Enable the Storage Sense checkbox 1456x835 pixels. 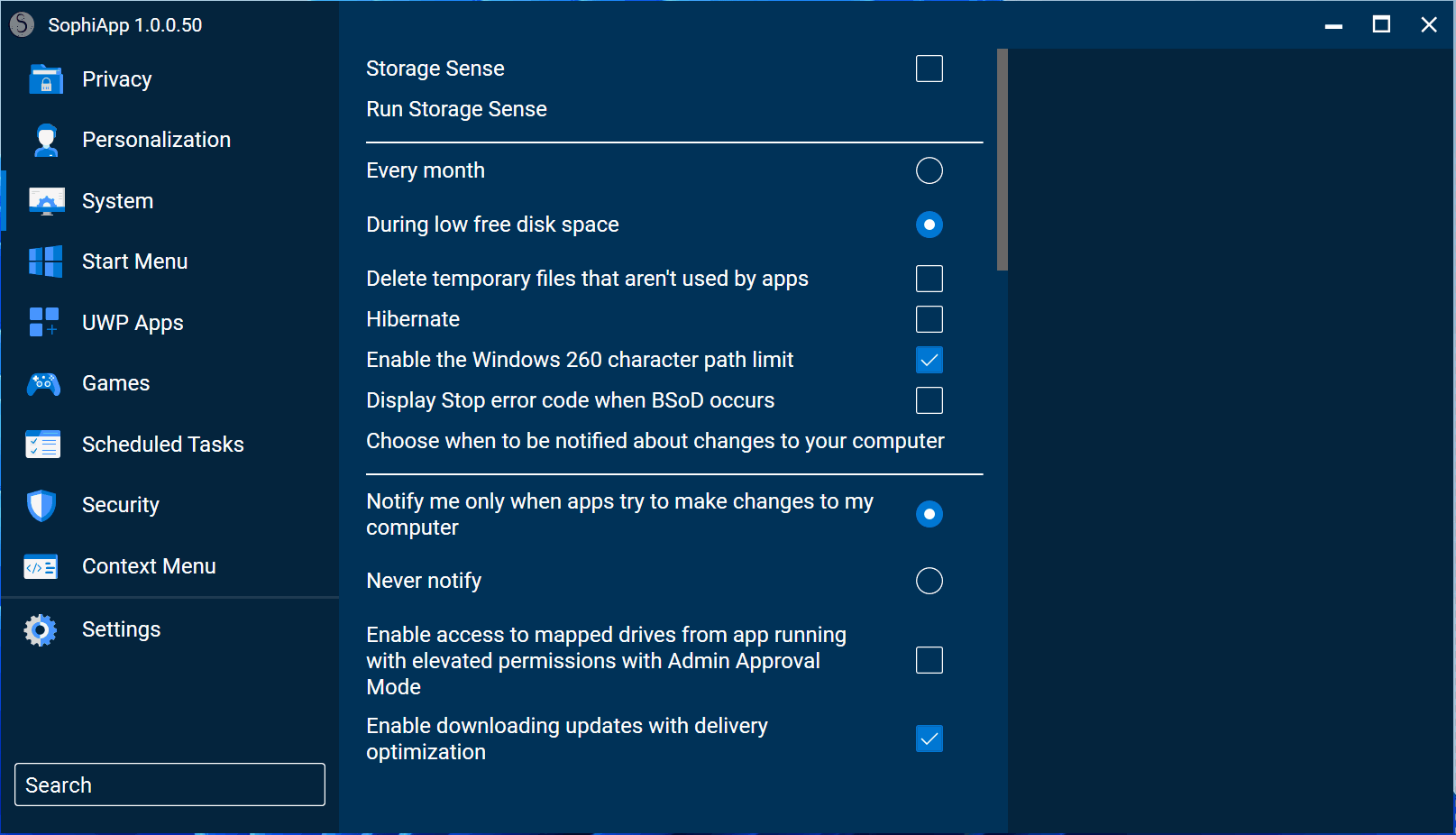pyautogui.click(x=929, y=69)
